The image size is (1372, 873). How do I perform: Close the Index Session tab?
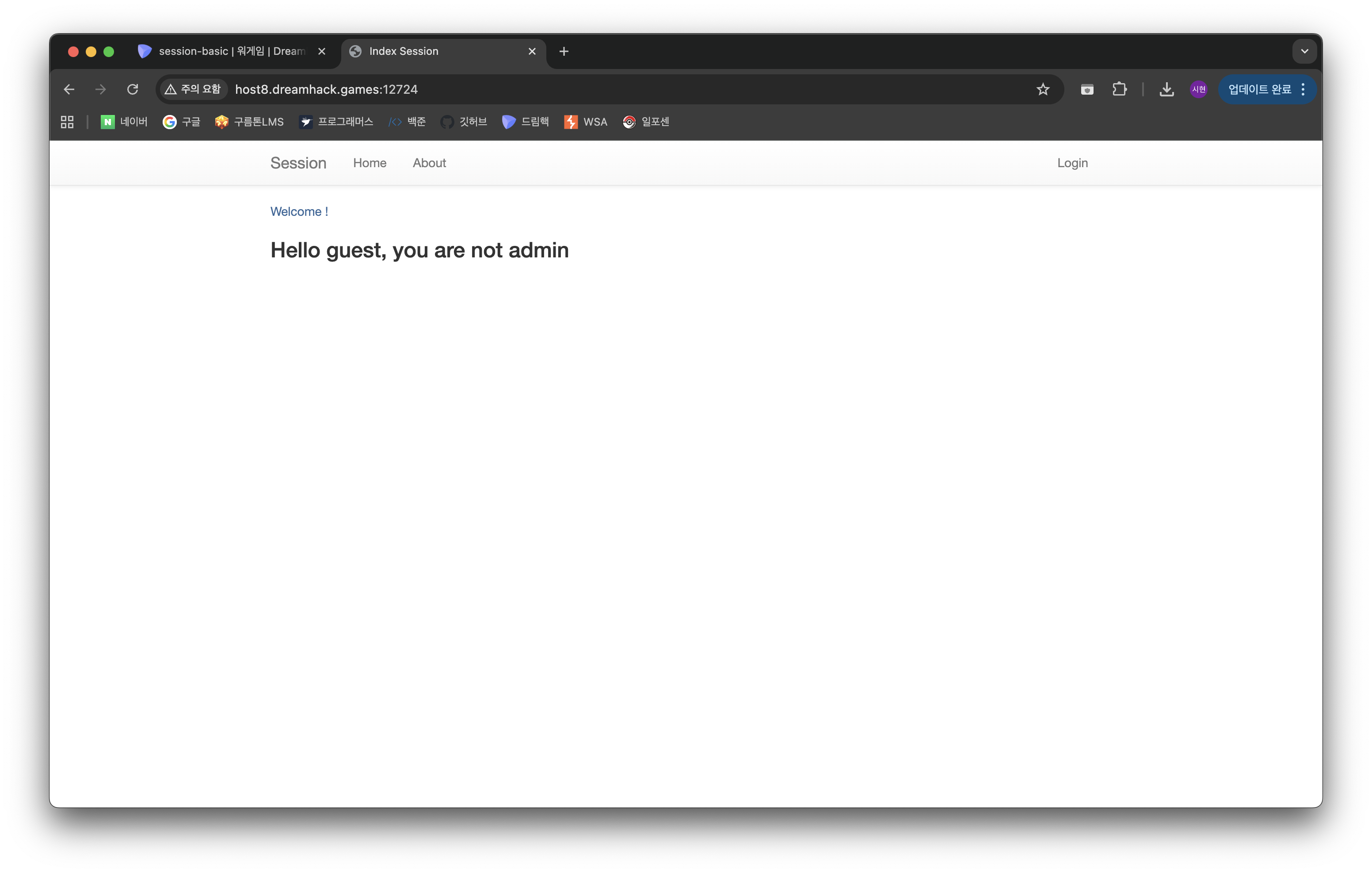click(532, 51)
